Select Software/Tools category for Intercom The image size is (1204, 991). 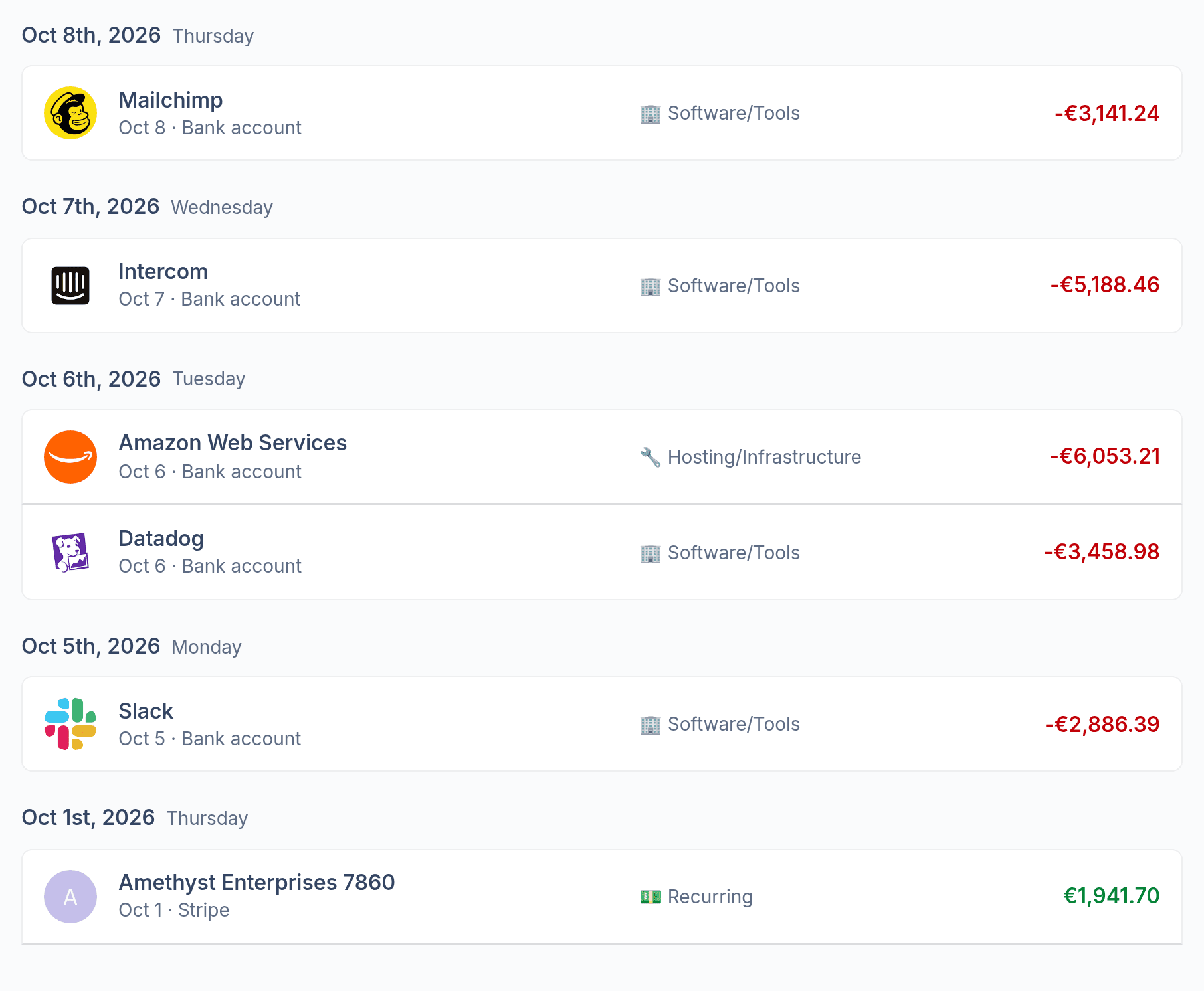pyautogui.click(x=734, y=286)
